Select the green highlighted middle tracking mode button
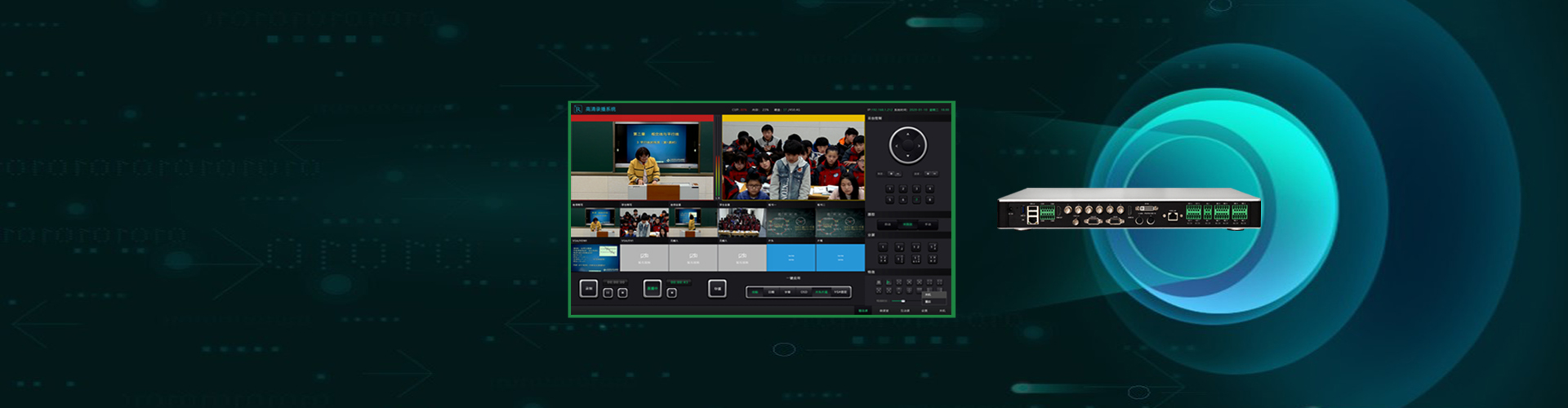This screenshot has width=1568, height=408. pos(907,225)
